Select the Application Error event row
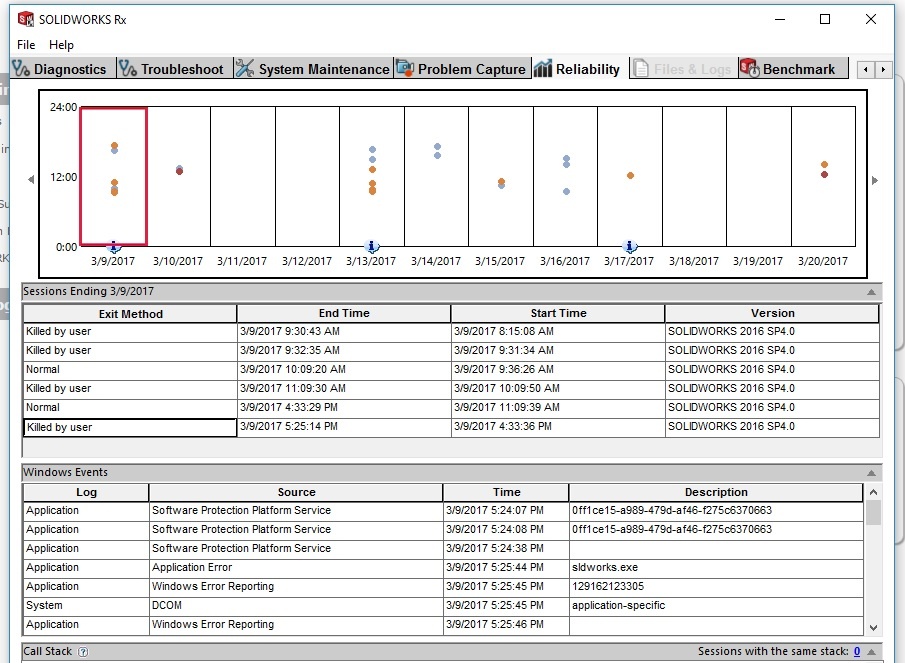905x663 pixels. click(x=443, y=568)
